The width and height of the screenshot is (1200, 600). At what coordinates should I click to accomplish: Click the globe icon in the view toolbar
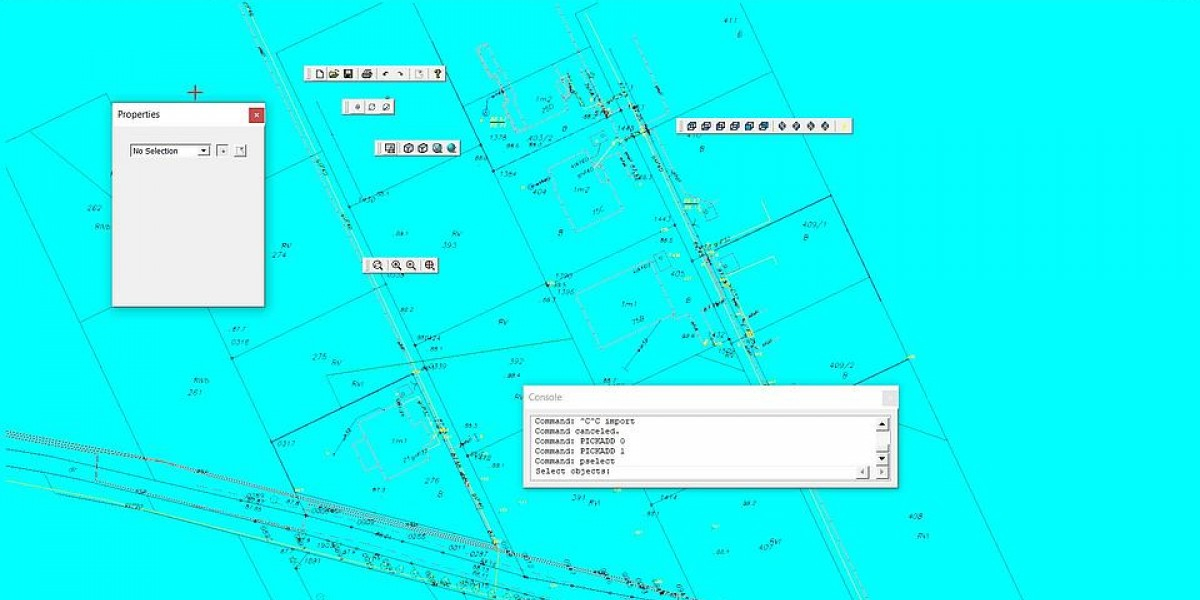coord(452,148)
